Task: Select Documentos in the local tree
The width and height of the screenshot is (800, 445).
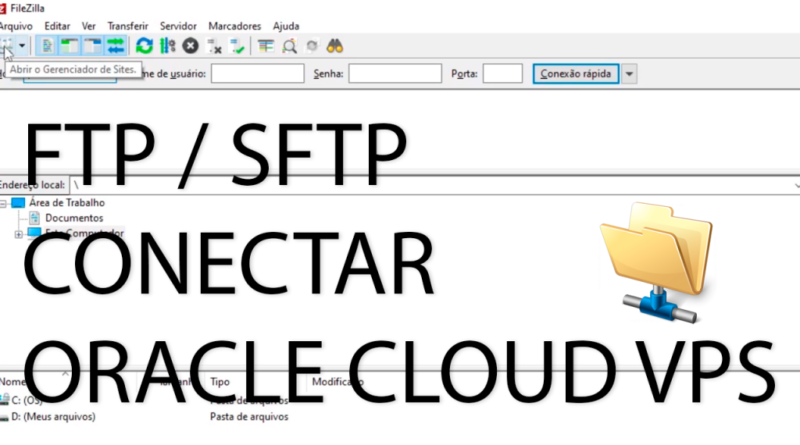Action: [74, 218]
